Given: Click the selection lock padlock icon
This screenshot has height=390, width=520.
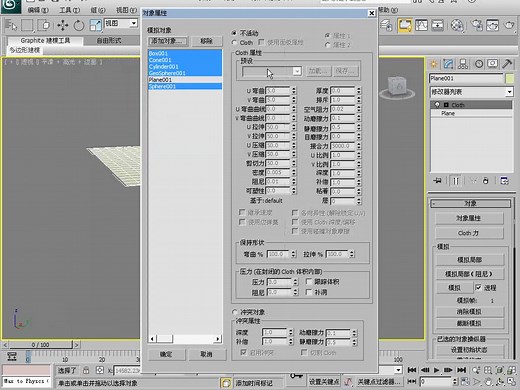Looking at the screenshot, I should 86,370.
